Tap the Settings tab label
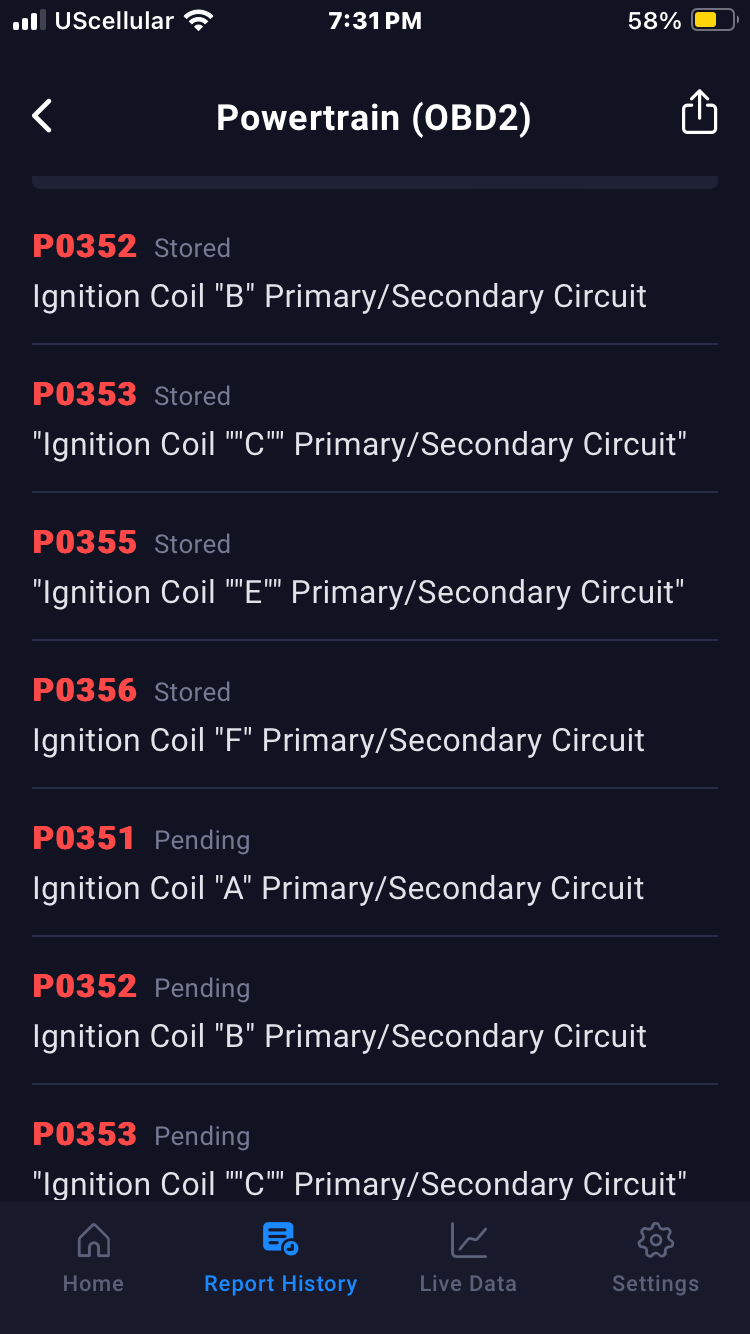Image resolution: width=750 pixels, height=1334 pixels. pos(655,1284)
